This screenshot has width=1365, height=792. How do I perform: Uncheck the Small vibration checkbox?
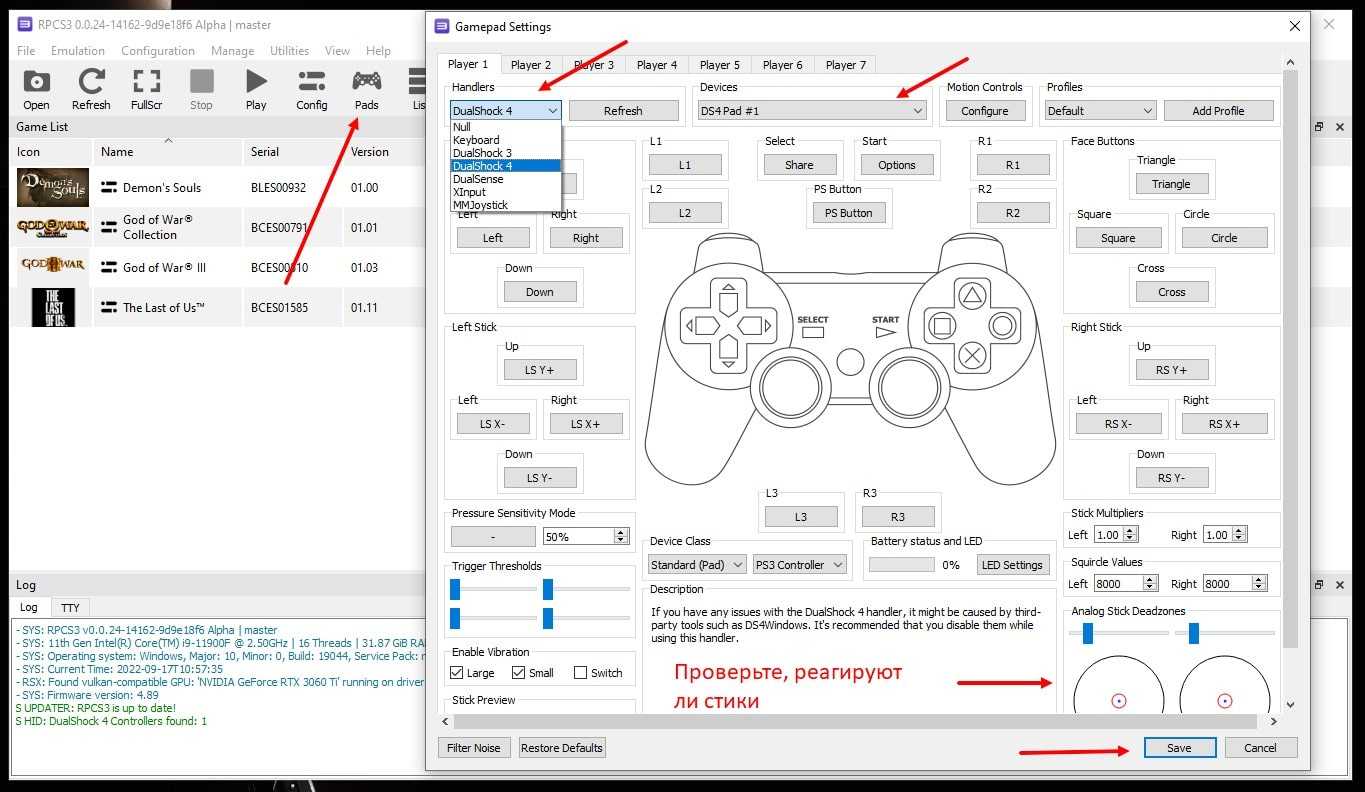[519, 673]
